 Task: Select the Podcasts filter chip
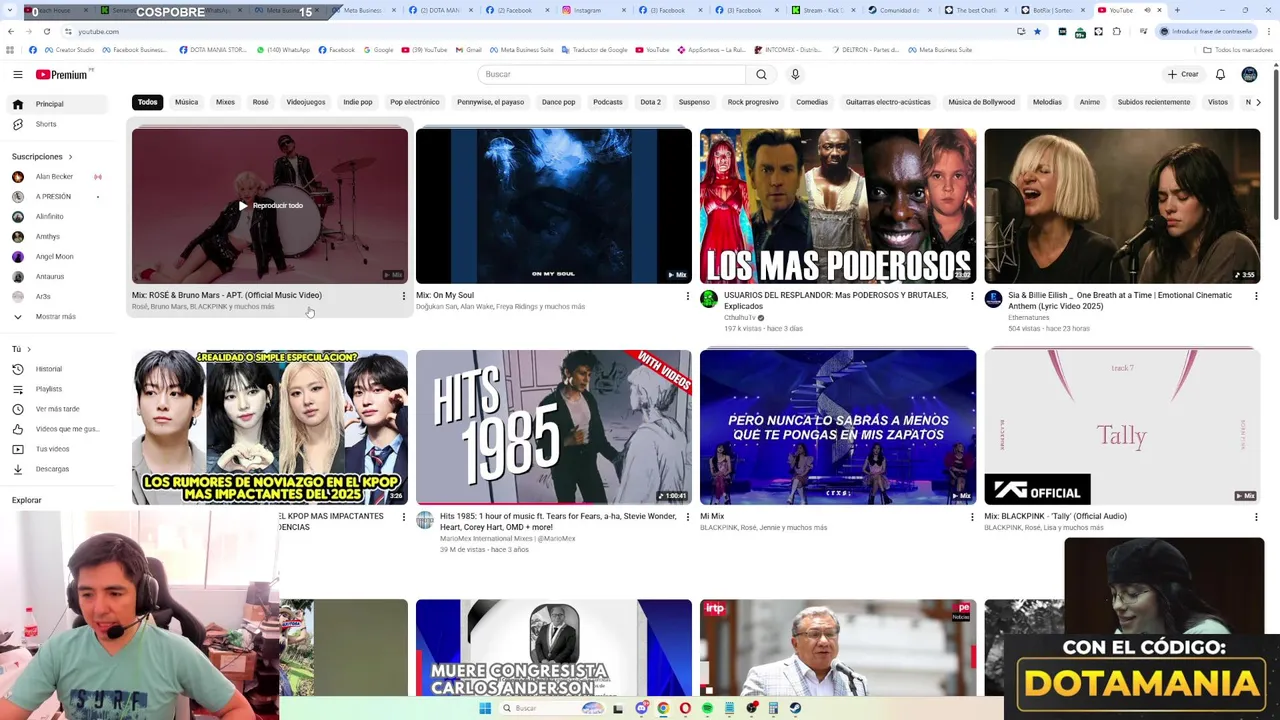[607, 102]
